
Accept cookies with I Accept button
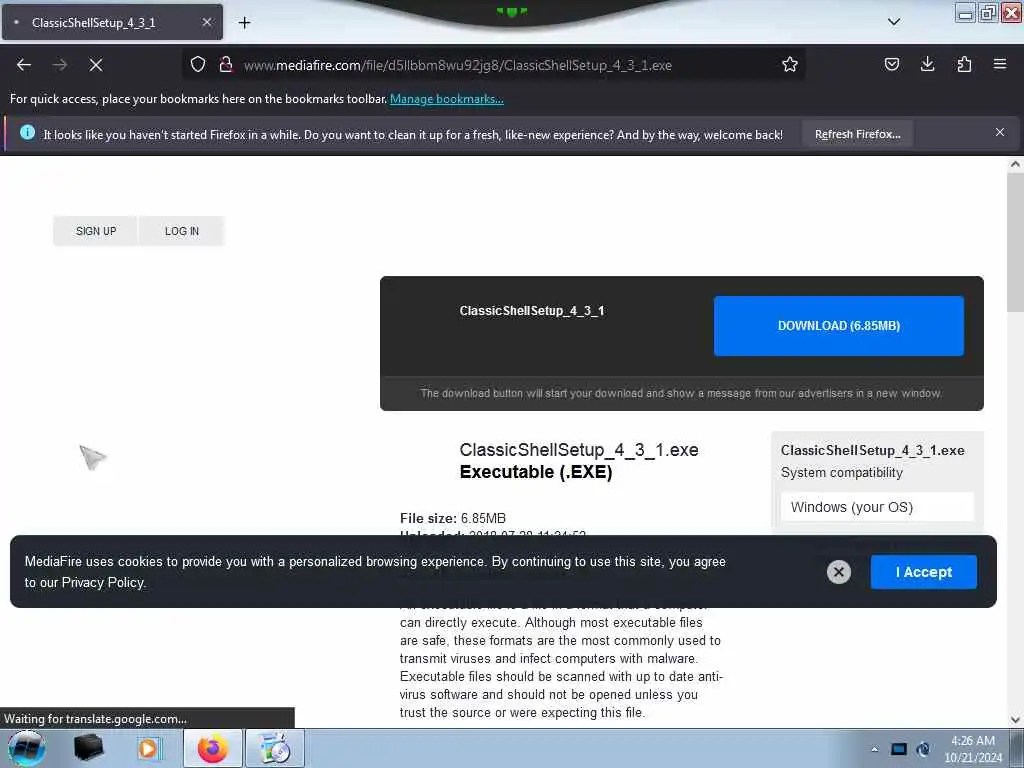[x=923, y=572]
